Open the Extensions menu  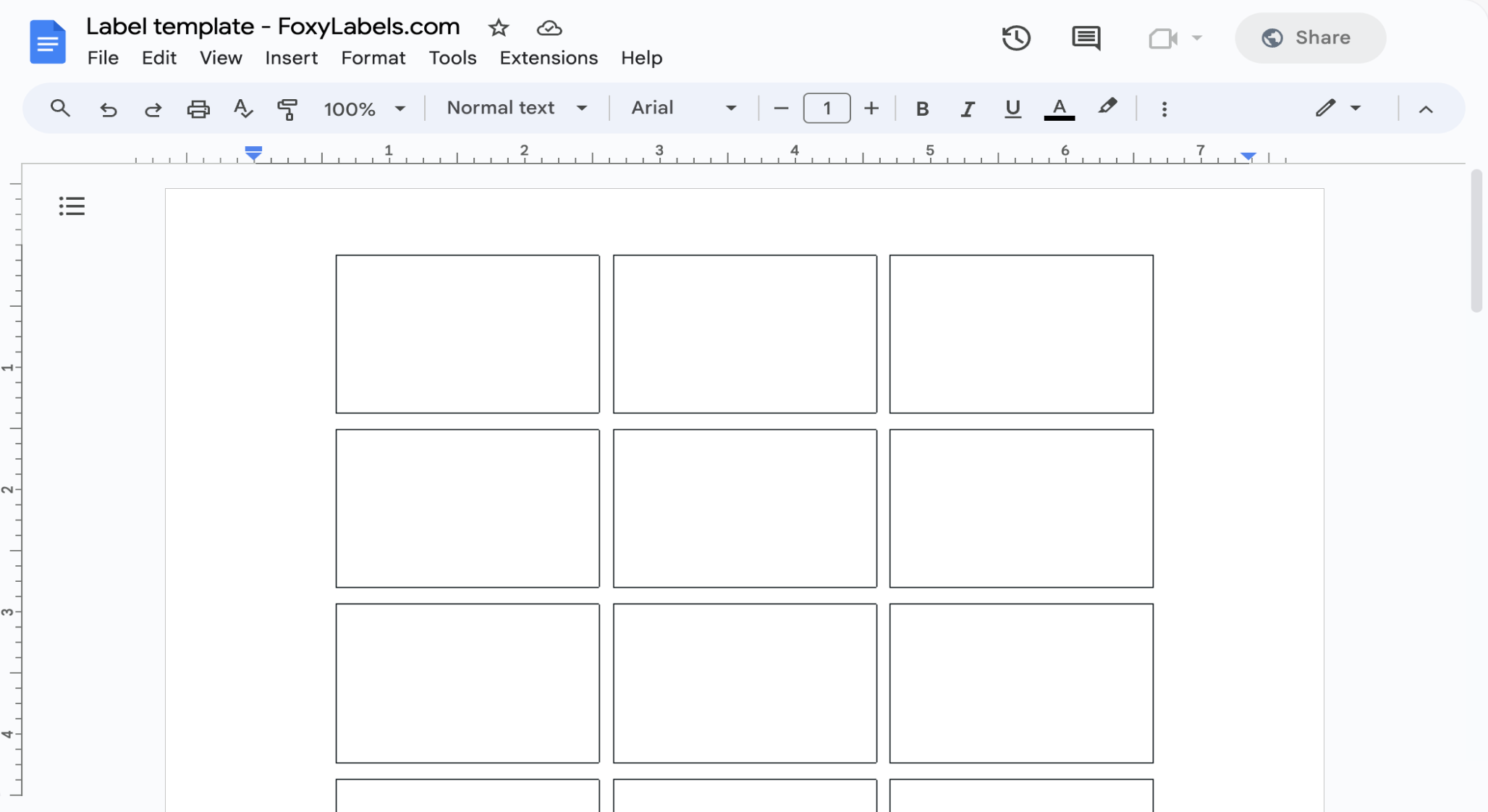coord(548,58)
